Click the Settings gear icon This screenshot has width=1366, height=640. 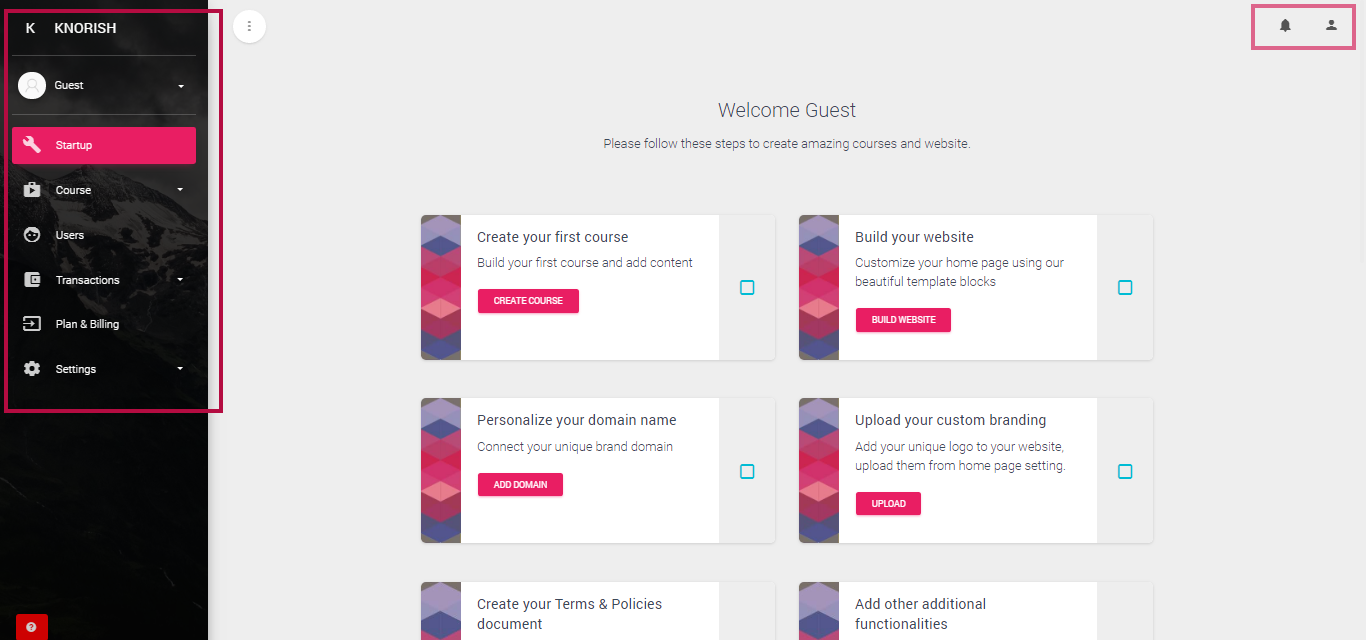(32, 369)
